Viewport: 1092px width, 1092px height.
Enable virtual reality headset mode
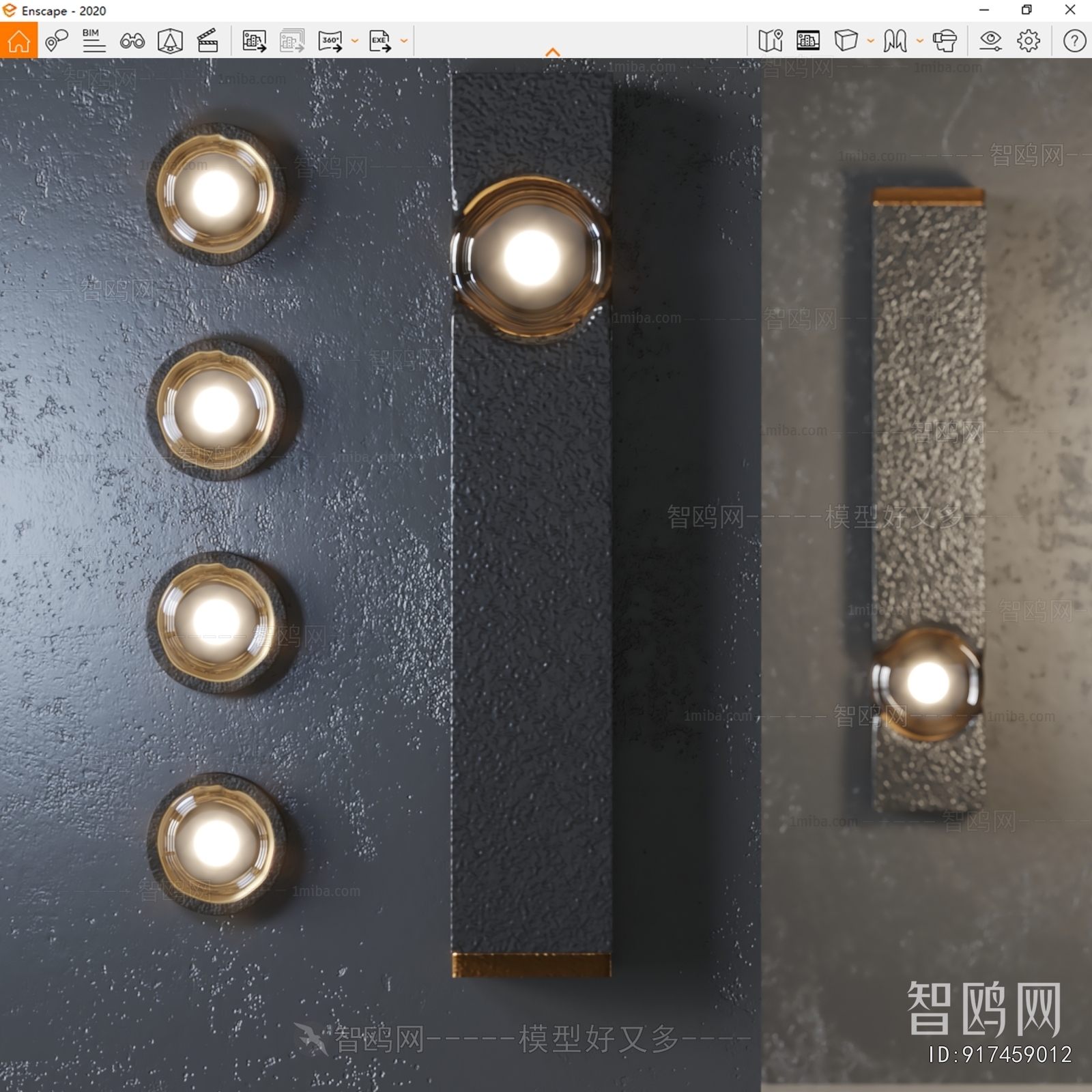tap(945, 41)
